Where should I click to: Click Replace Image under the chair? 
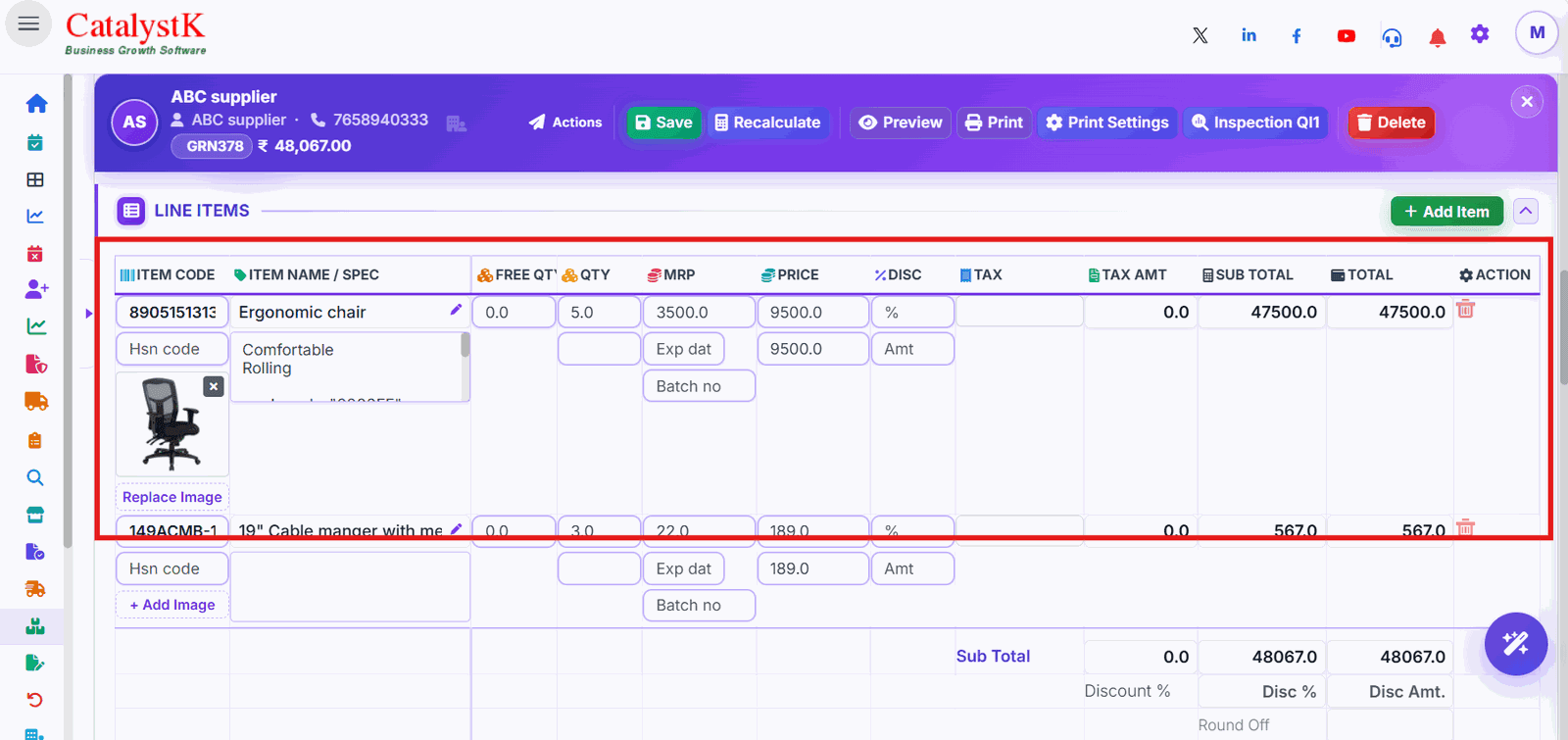[x=172, y=497]
